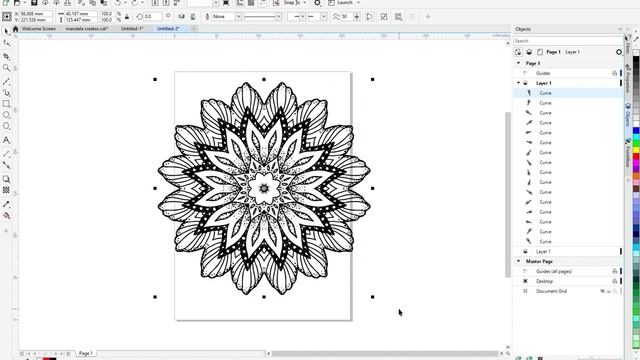This screenshot has height=360, width=640.
Task: Pick the blue color swatch in palette
Action: point(636,131)
